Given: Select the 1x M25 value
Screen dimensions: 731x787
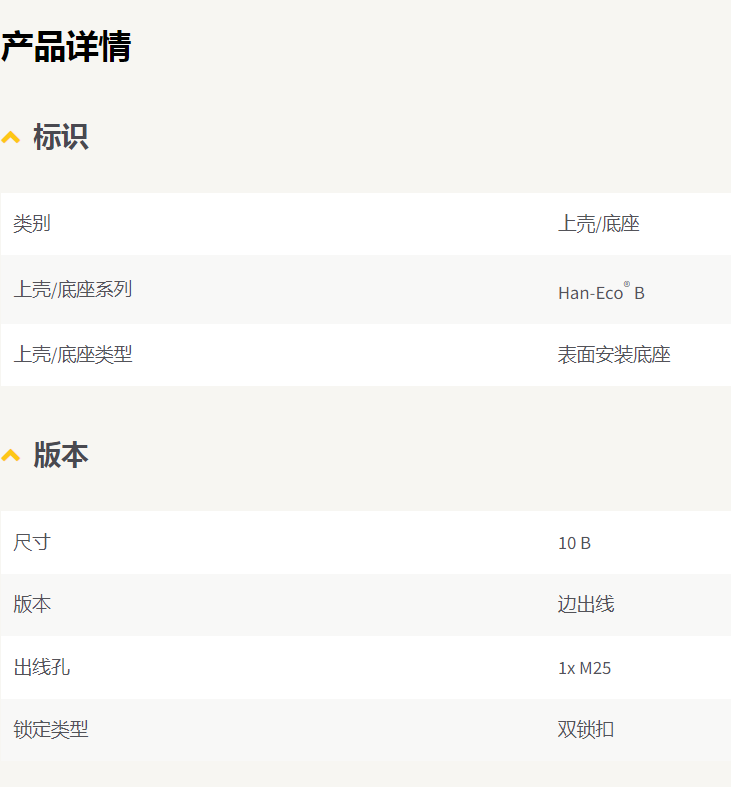Looking at the screenshot, I should (584, 668).
